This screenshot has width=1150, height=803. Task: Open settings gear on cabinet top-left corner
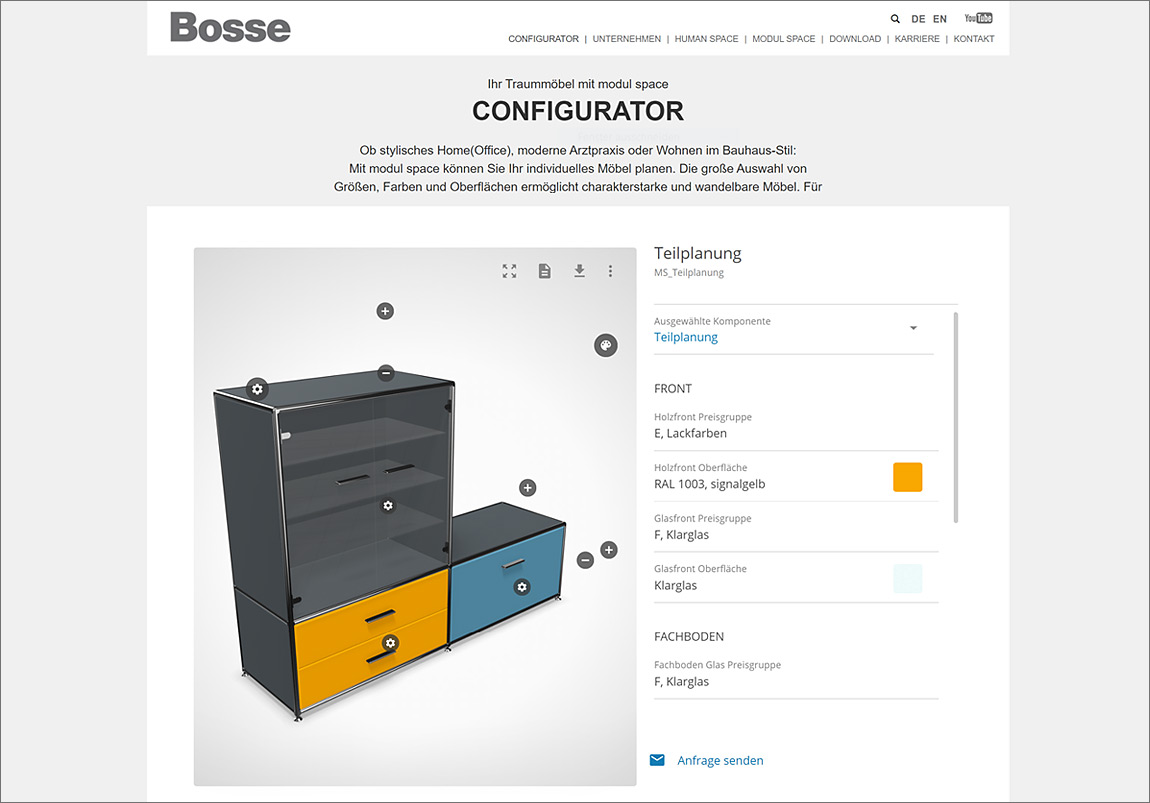(x=257, y=389)
